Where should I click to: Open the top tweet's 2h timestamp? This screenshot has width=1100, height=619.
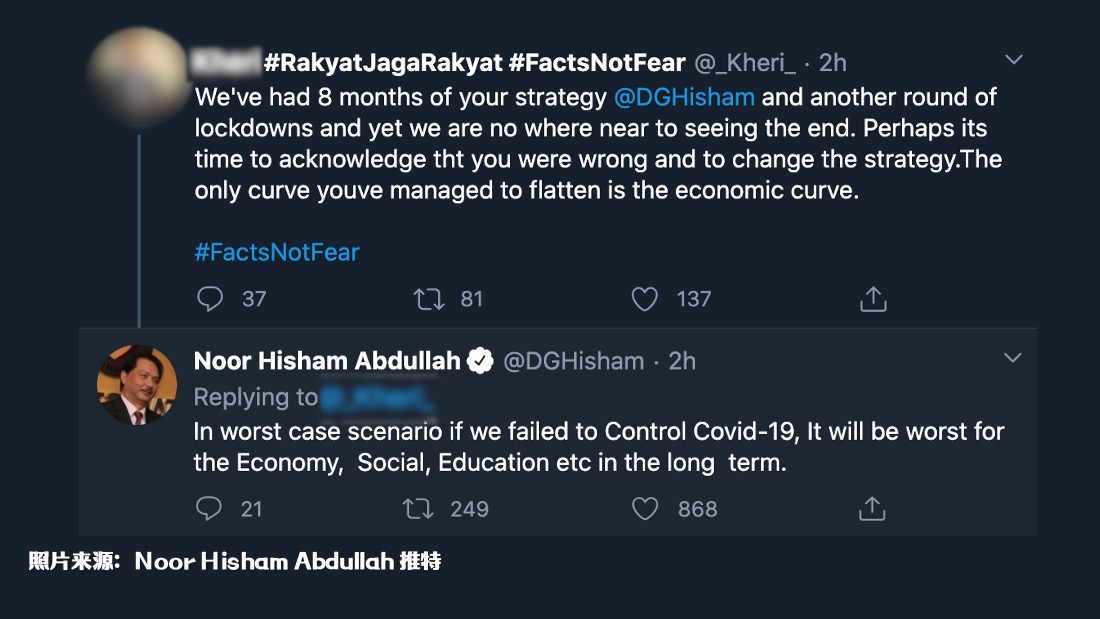[832, 63]
